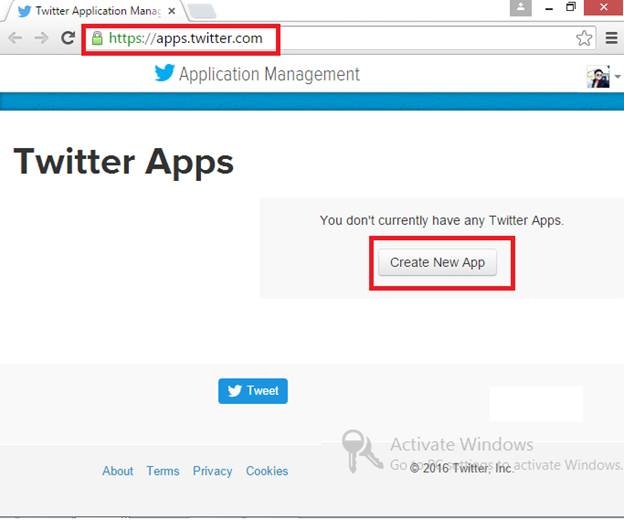Image resolution: width=624 pixels, height=520 pixels.
Task: Click the Twitter bird logo in header
Action: click(x=164, y=73)
